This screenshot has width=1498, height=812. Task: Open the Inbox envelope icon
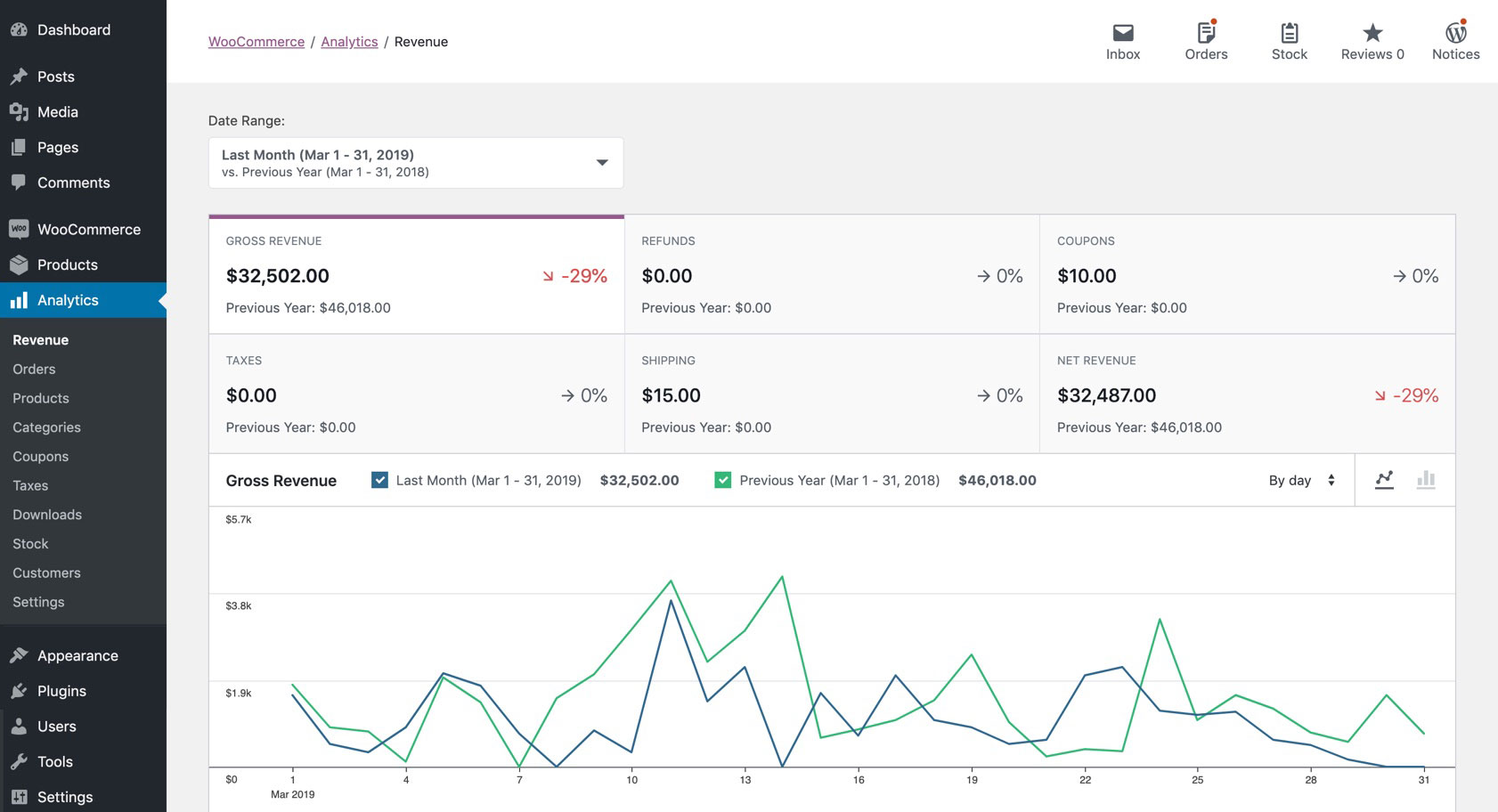(x=1123, y=34)
